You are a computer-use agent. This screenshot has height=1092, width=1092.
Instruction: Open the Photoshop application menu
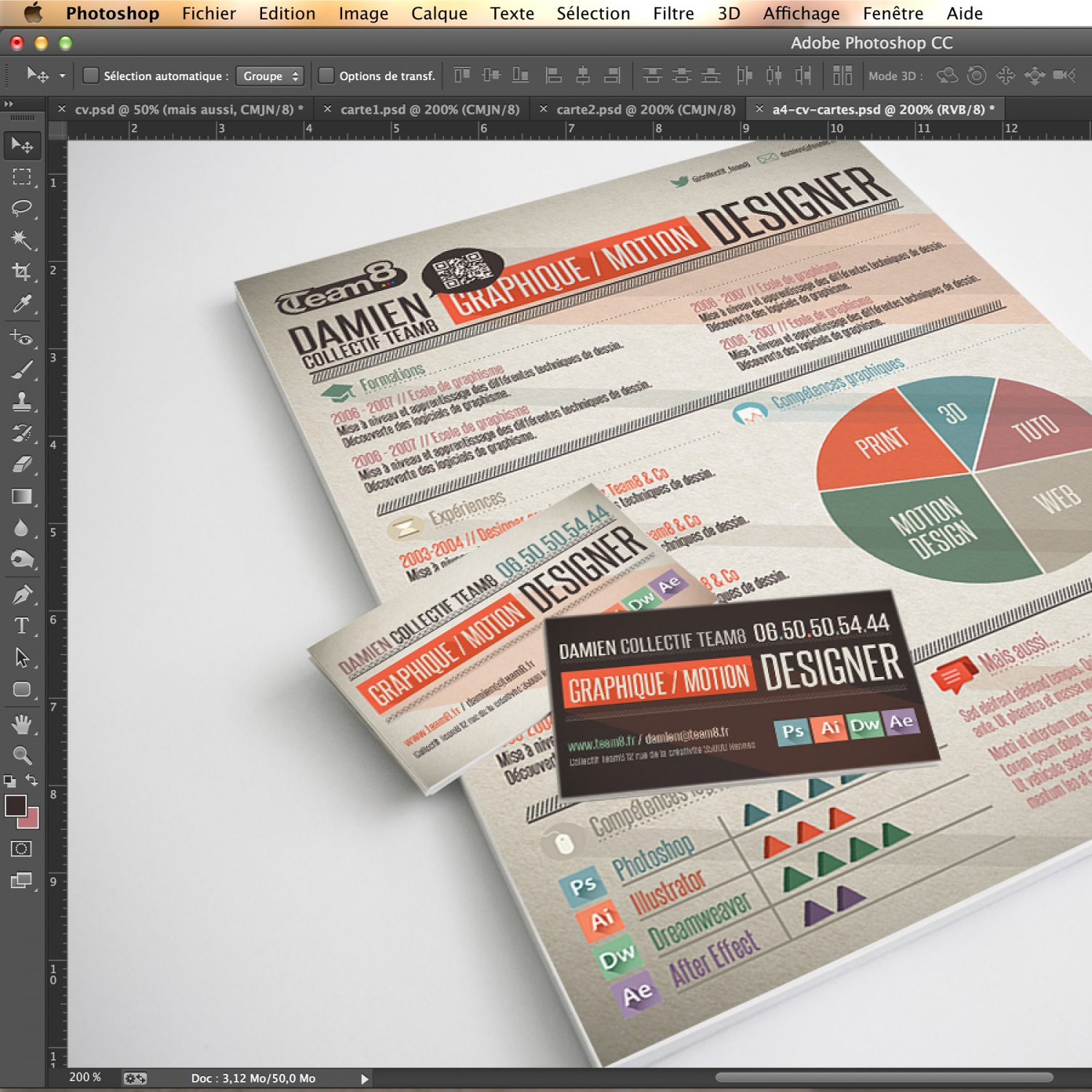[112, 13]
